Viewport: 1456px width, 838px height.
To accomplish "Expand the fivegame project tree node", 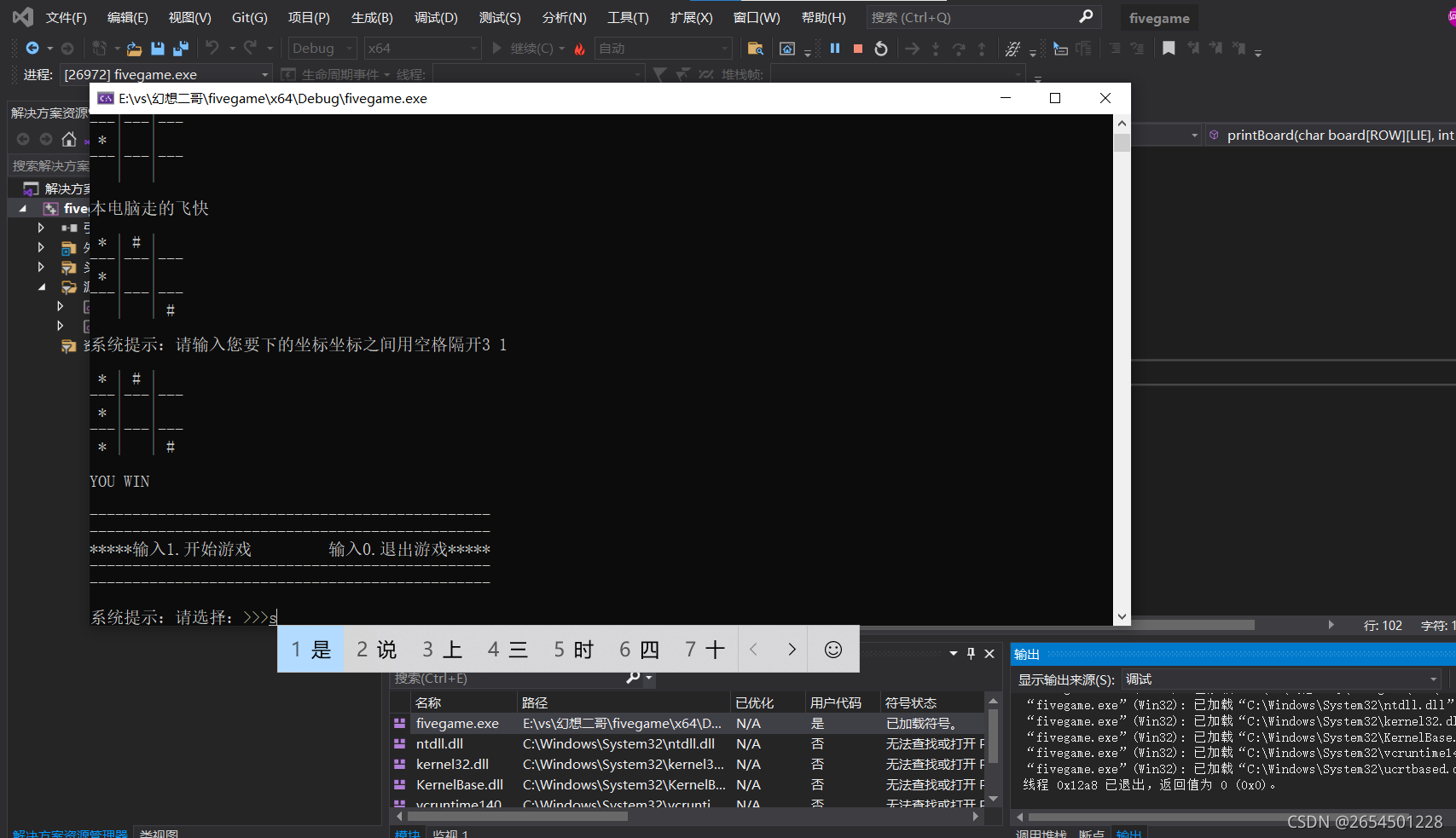I will 23,208.
